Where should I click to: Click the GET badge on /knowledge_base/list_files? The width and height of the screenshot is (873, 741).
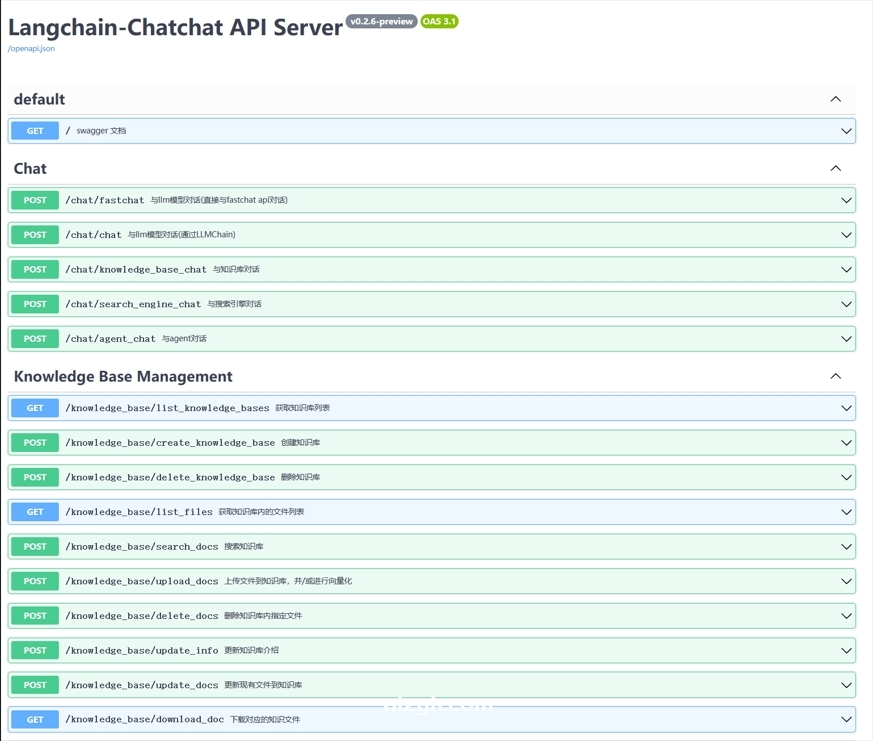[33, 511]
